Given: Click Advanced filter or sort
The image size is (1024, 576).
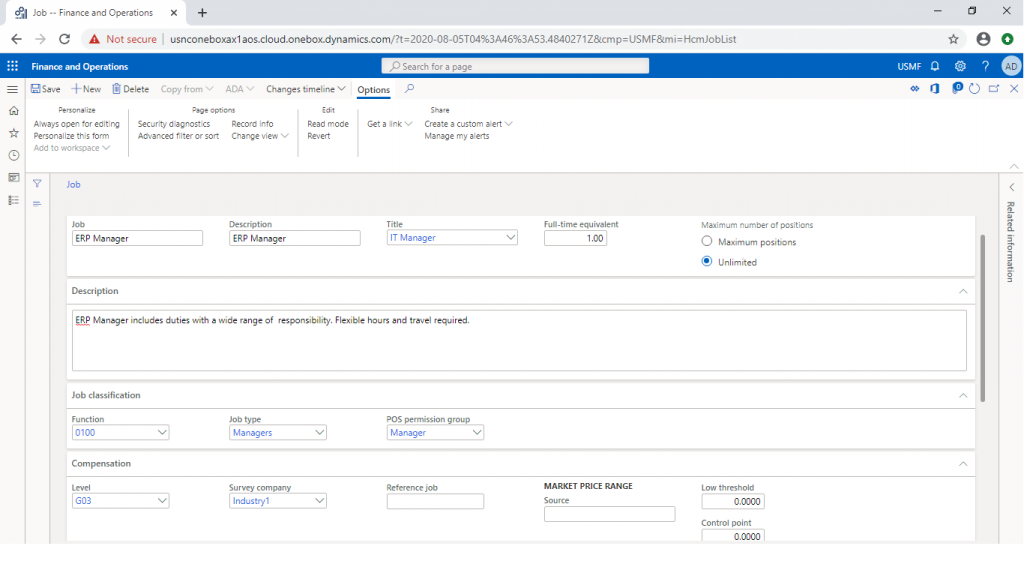Looking at the screenshot, I should click(178, 136).
